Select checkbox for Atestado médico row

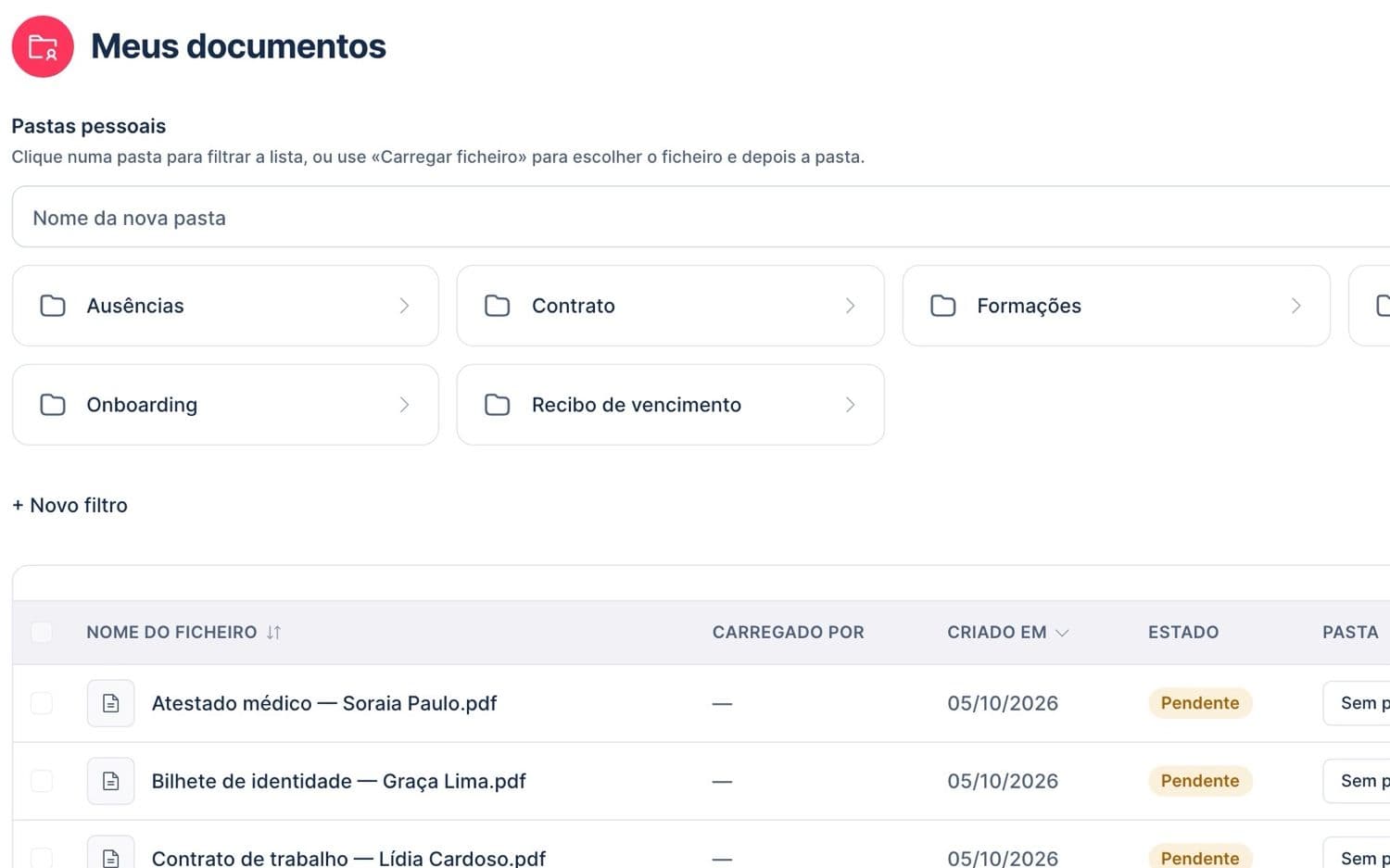(x=42, y=703)
